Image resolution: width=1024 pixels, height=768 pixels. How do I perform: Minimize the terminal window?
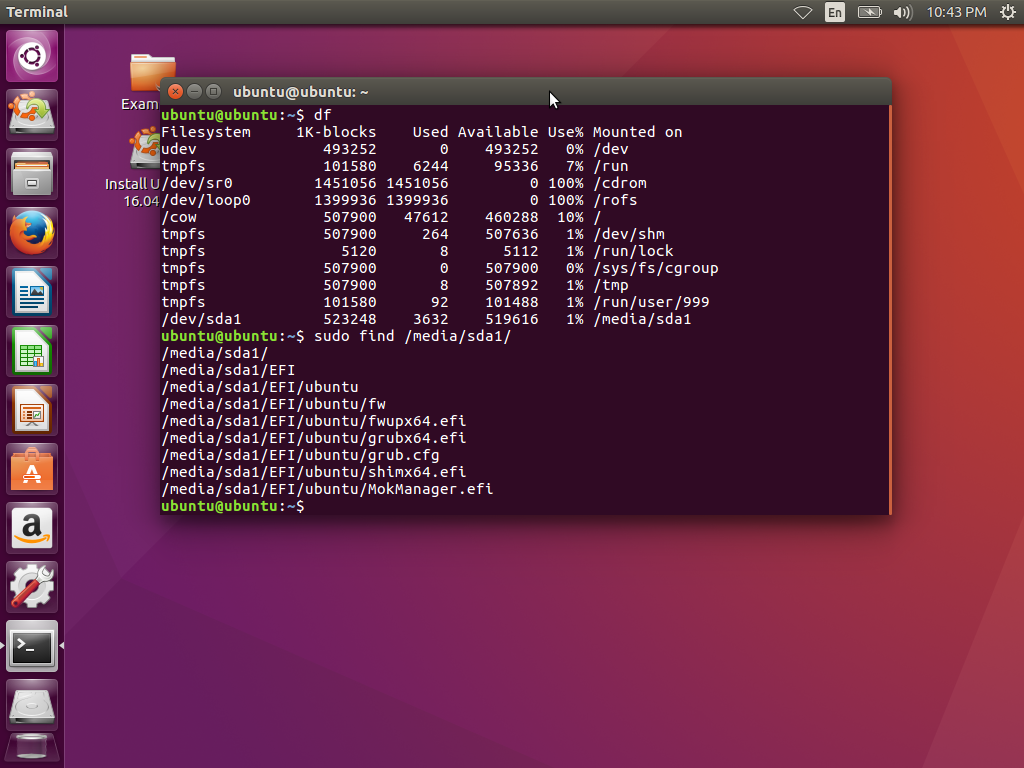194,91
